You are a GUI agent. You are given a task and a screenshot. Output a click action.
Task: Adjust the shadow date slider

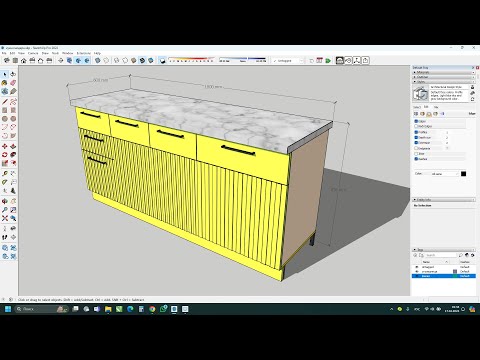pyautogui.click(x=191, y=60)
